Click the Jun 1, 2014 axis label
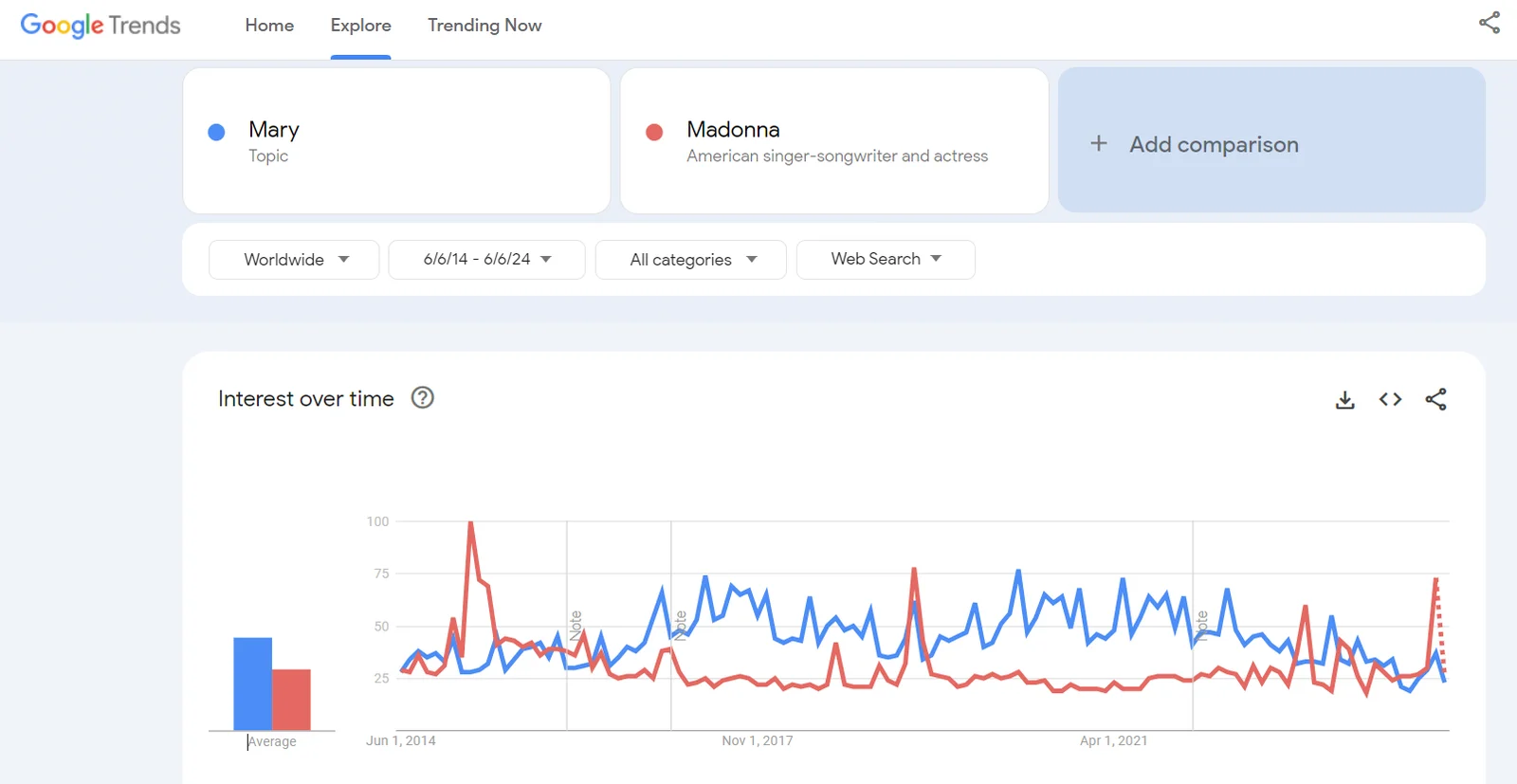Image resolution: width=1517 pixels, height=784 pixels. [x=401, y=740]
